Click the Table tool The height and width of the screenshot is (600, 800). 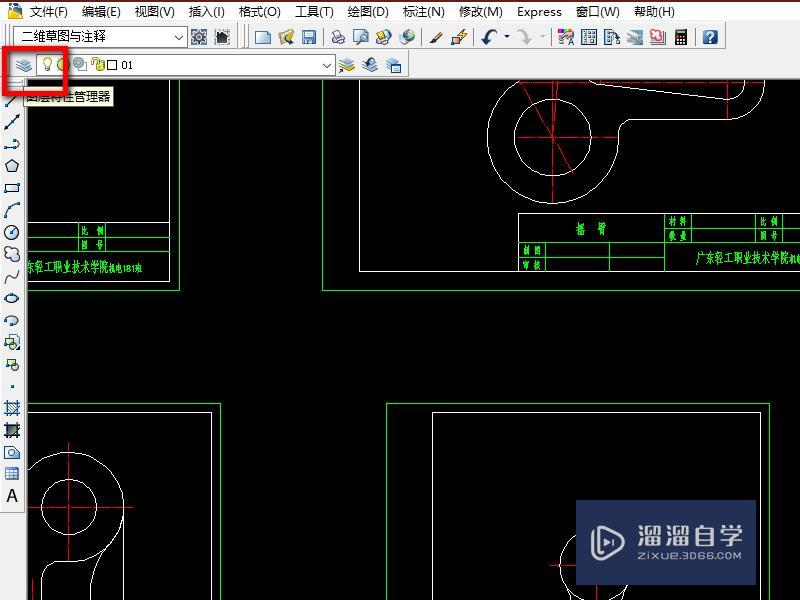12,473
